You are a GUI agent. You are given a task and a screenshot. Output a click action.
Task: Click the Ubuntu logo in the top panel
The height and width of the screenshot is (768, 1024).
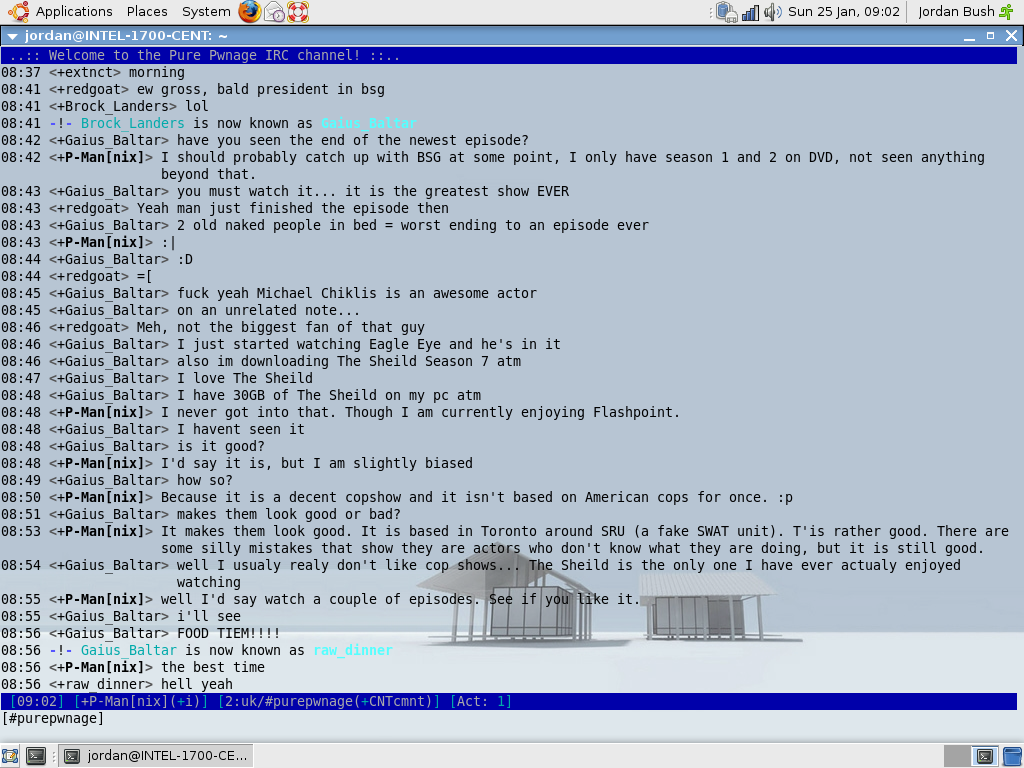(18, 11)
